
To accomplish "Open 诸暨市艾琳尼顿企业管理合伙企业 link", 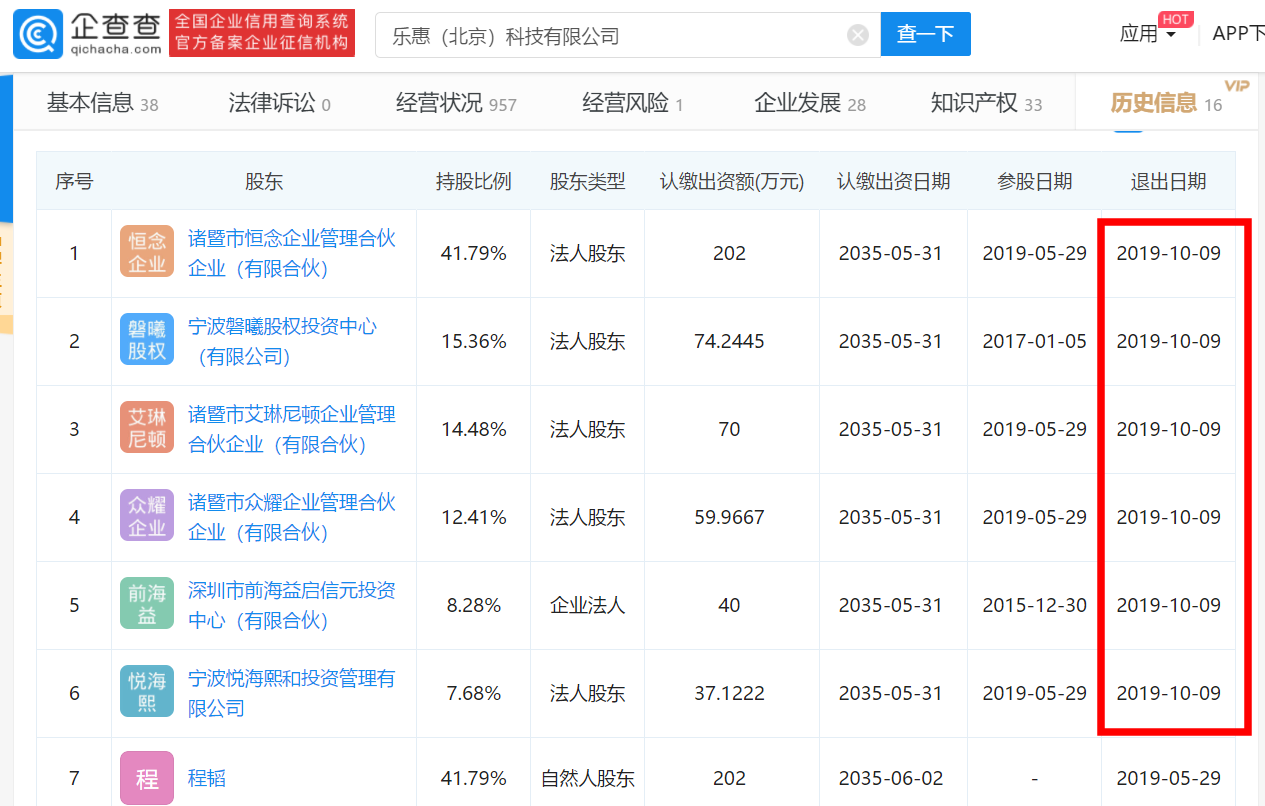I will pos(292,430).
